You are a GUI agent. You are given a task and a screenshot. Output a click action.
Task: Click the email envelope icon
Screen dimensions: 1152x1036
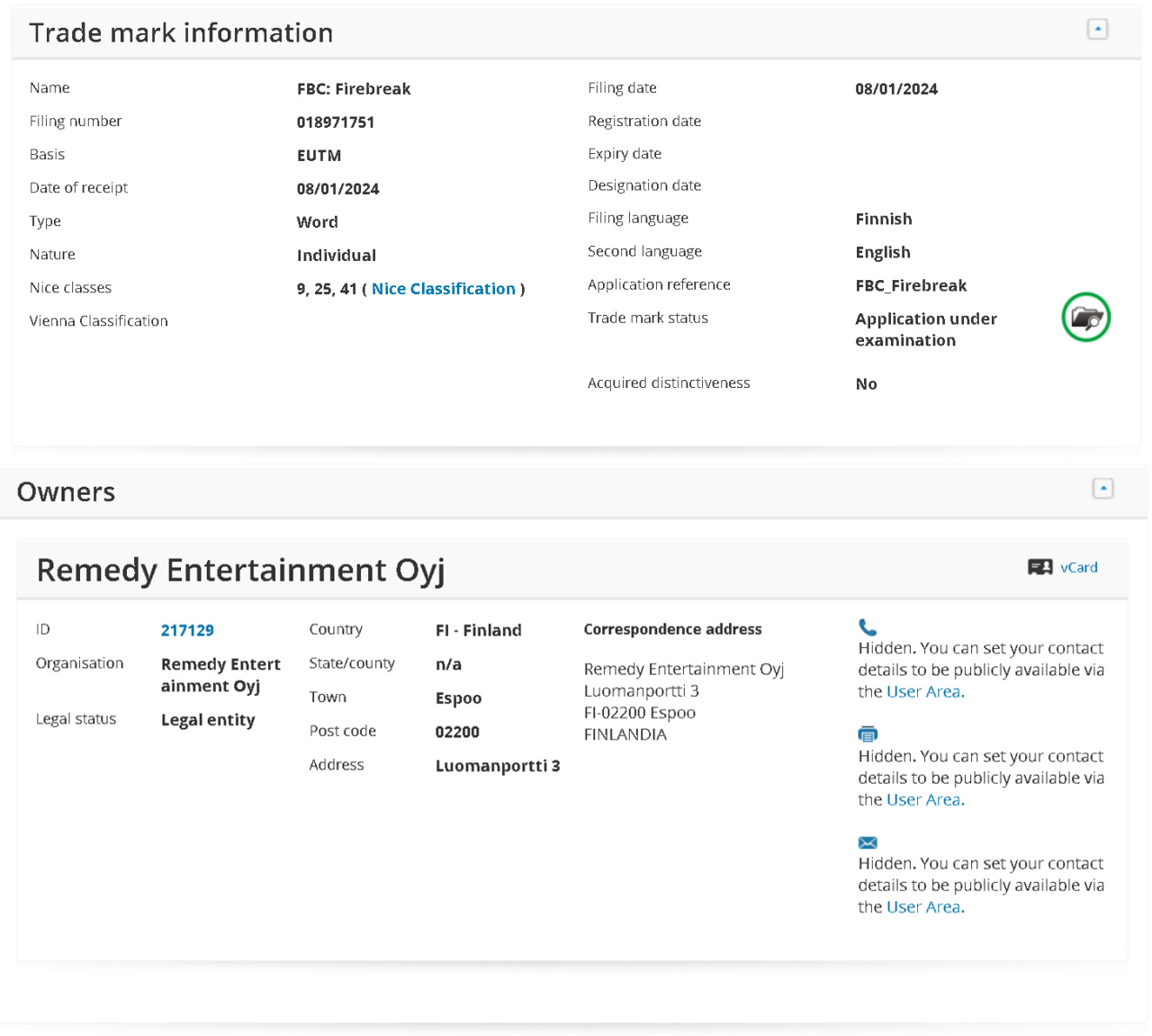(x=868, y=842)
